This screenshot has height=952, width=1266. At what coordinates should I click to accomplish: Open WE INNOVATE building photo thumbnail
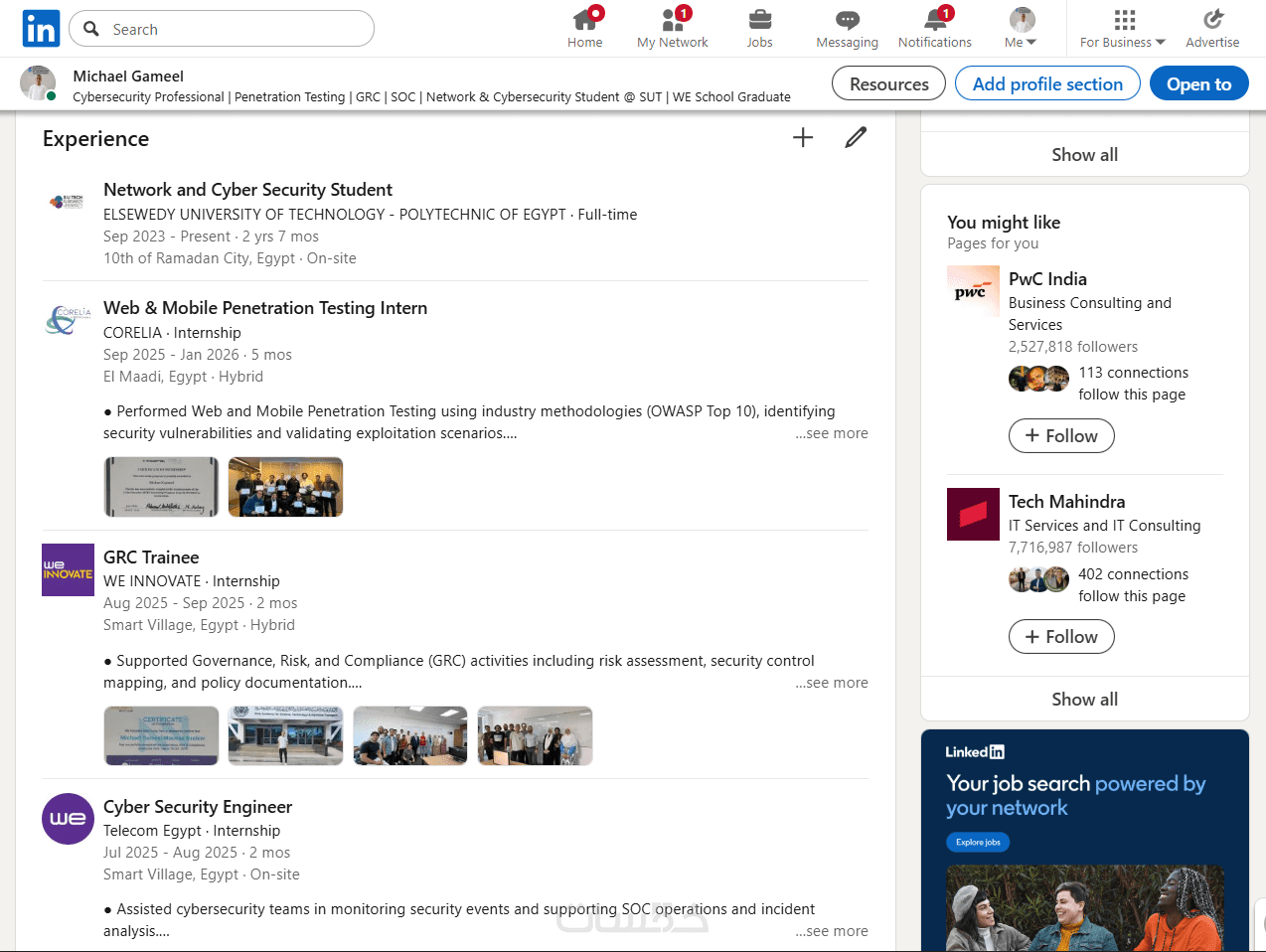(x=286, y=736)
